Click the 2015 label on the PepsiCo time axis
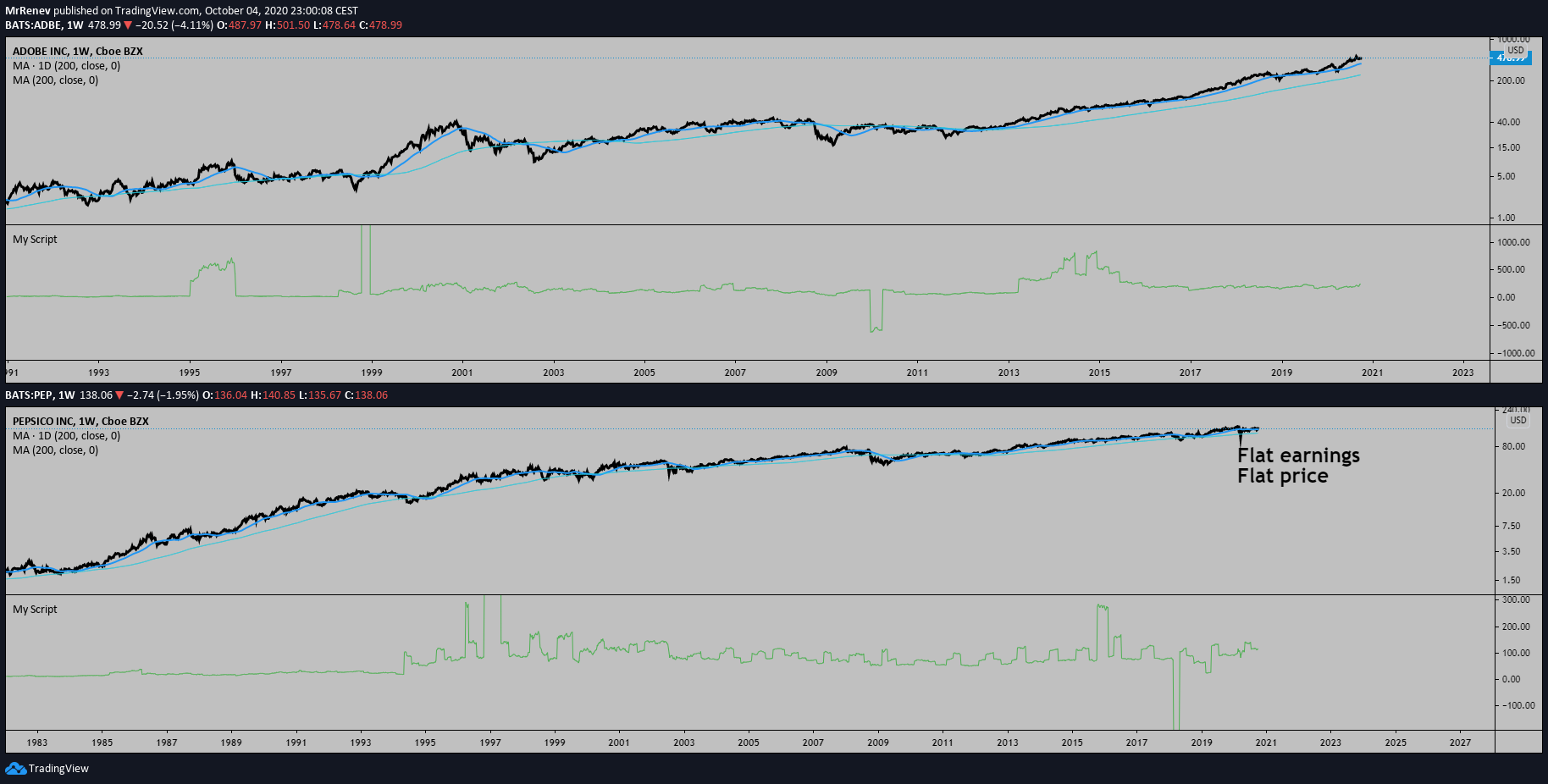 1072,743
